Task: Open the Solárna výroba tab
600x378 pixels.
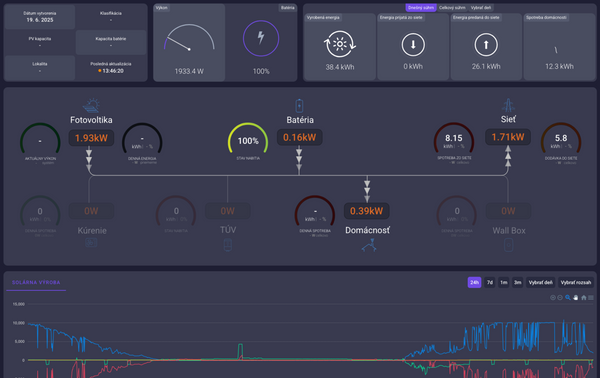Action: tap(36, 282)
